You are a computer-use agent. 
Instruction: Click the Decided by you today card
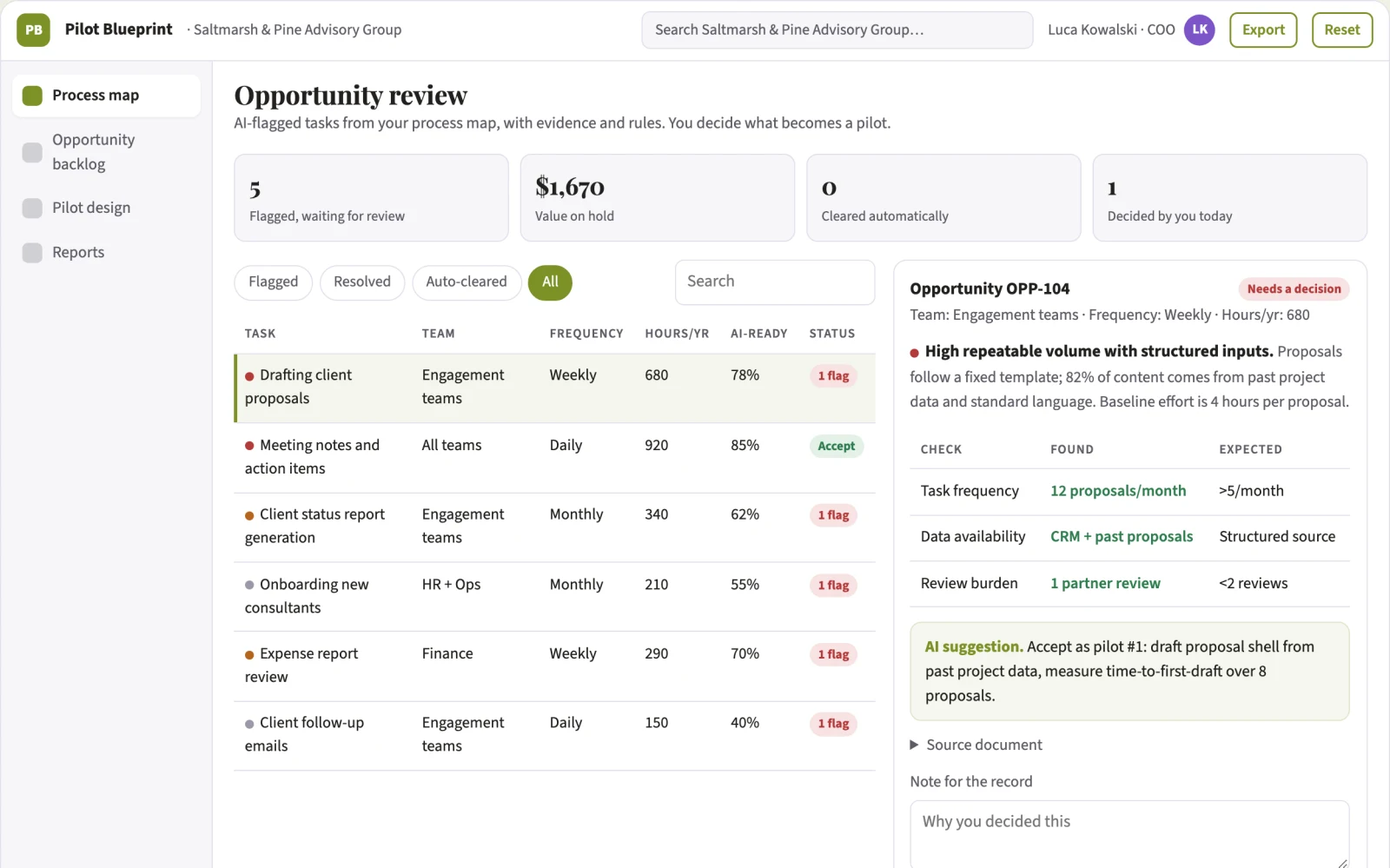pyautogui.click(x=1229, y=198)
